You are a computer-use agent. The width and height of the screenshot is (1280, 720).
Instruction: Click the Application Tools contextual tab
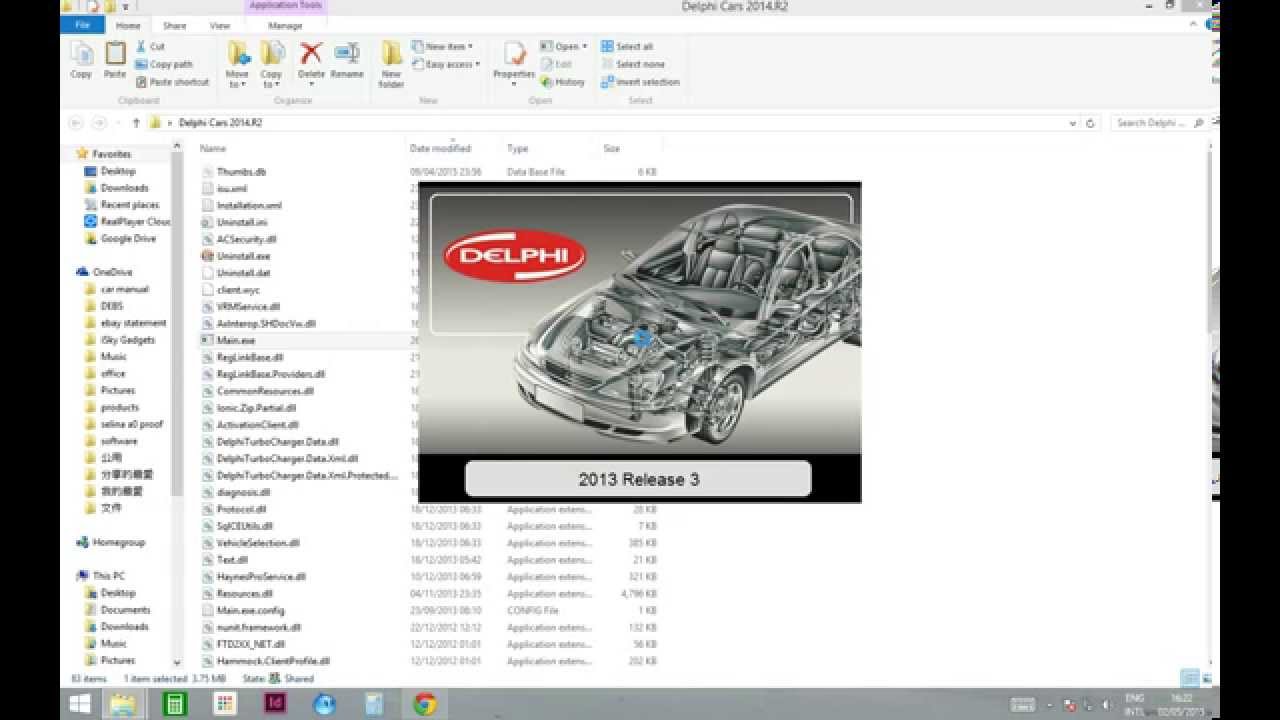click(285, 6)
